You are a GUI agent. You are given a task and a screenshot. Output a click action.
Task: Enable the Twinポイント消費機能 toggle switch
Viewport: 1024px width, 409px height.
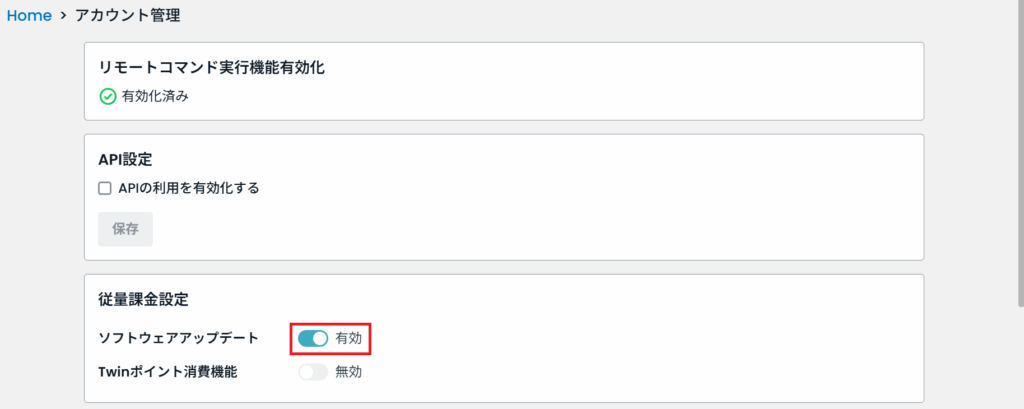point(313,372)
